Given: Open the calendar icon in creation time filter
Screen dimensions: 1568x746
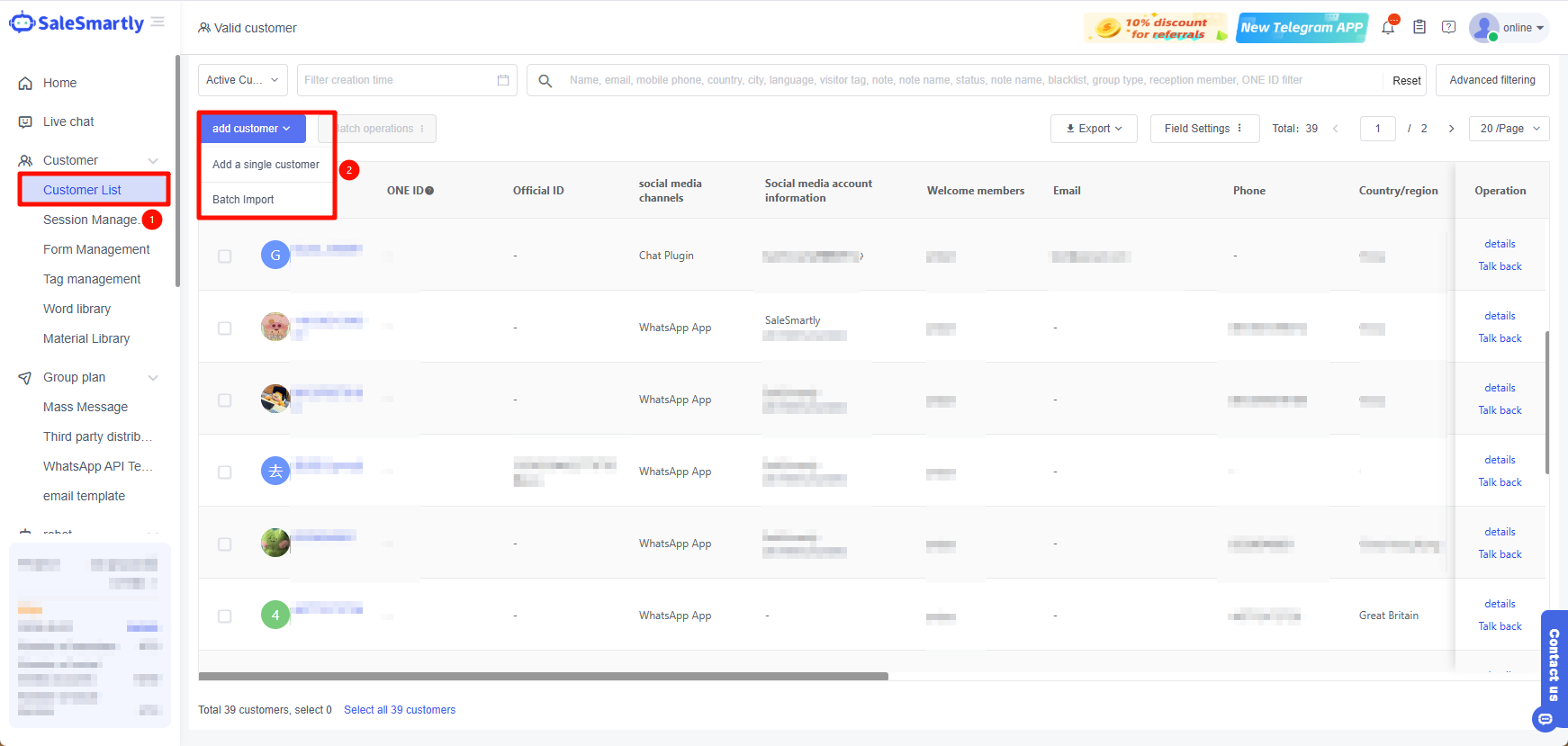Looking at the screenshot, I should [503, 80].
